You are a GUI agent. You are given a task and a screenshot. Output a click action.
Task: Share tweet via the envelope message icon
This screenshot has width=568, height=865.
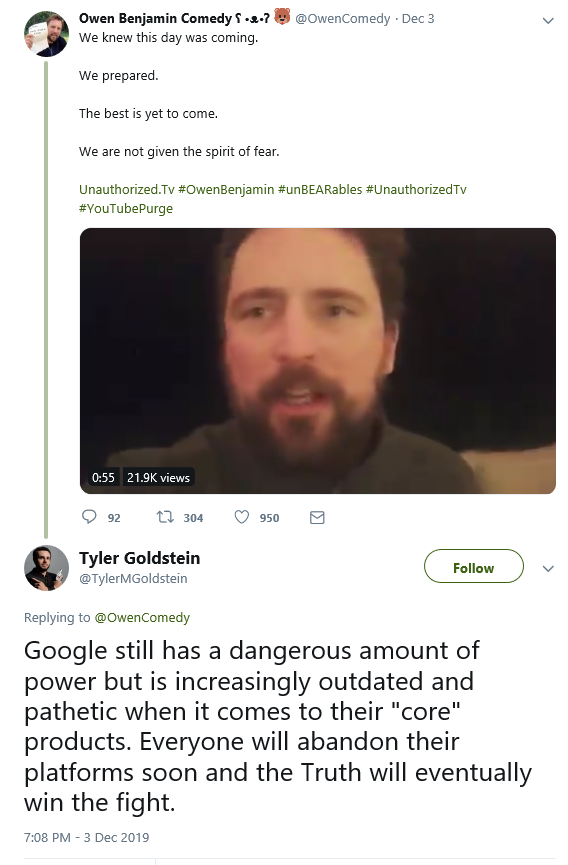(x=317, y=517)
